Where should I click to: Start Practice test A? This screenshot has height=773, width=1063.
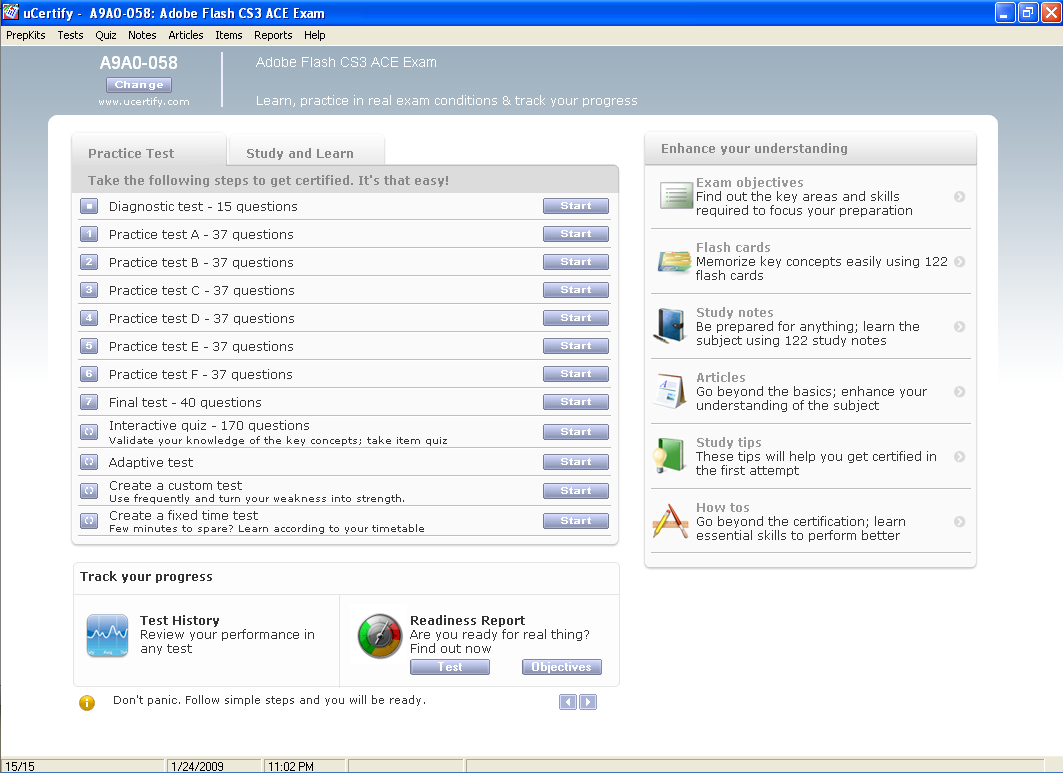[x=576, y=234]
